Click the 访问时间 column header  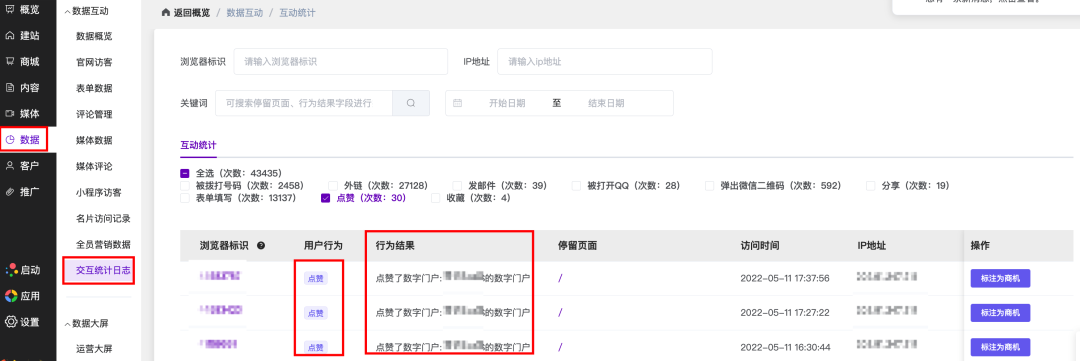[x=760, y=245]
